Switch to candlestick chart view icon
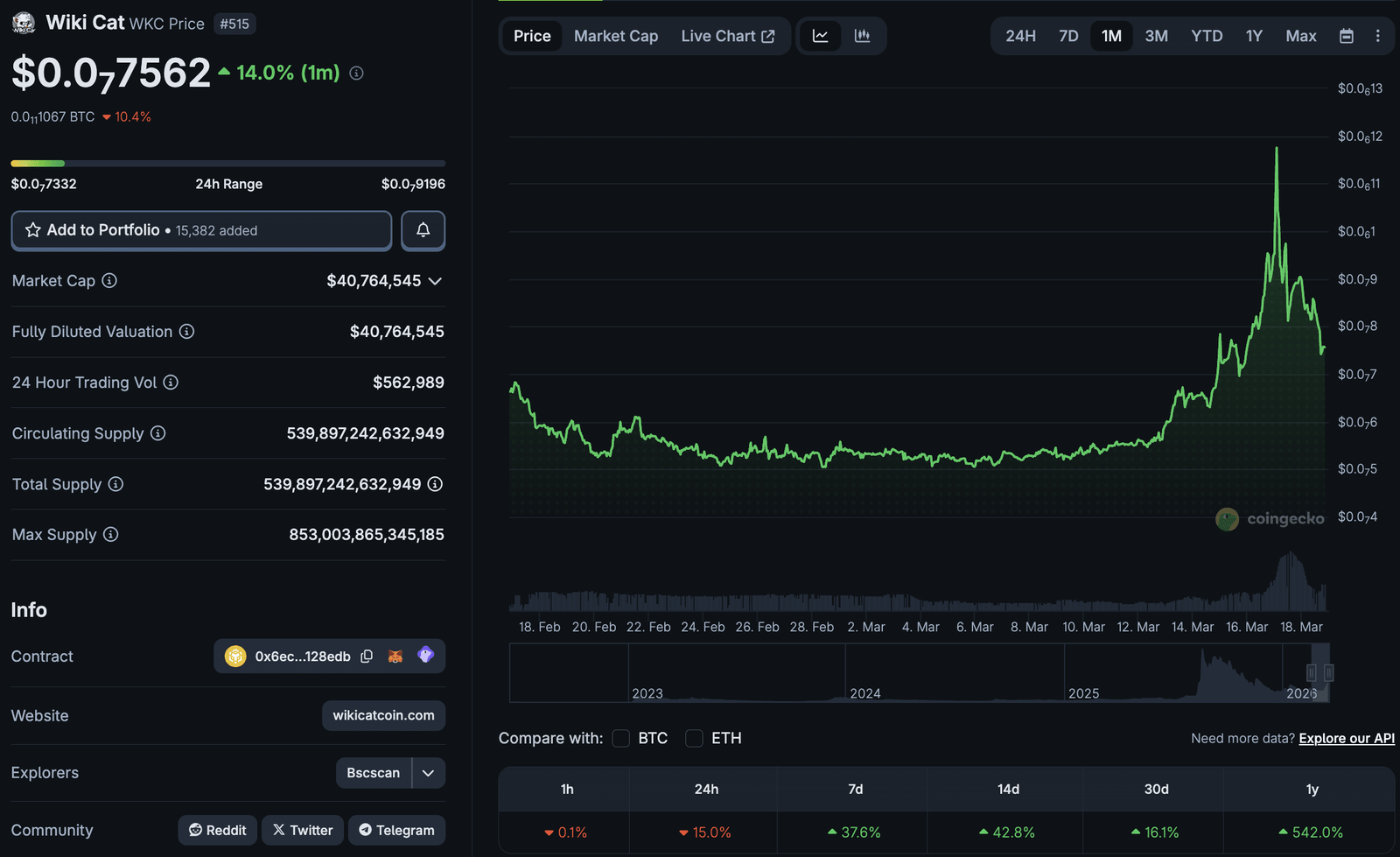This screenshot has height=857, width=1400. pyautogui.click(x=862, y=36)
